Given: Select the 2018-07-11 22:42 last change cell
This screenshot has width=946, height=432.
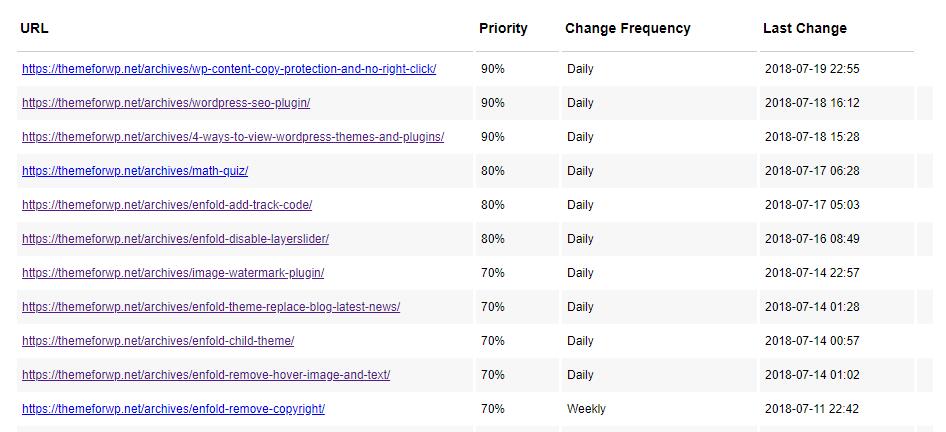Looking at the screenshot, I should click(x=812, y=409).
